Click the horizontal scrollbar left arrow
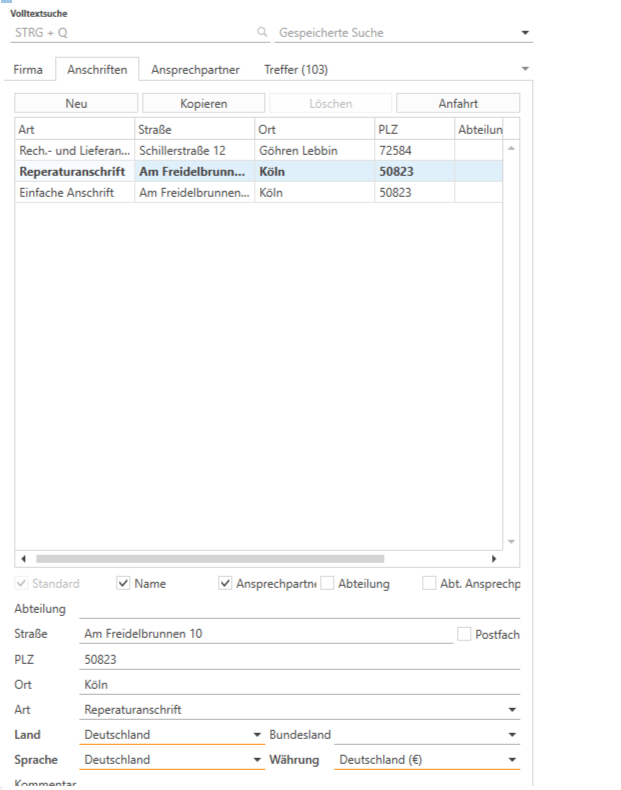Viewport: 621px width, 790px height. (x=24, y=559)
